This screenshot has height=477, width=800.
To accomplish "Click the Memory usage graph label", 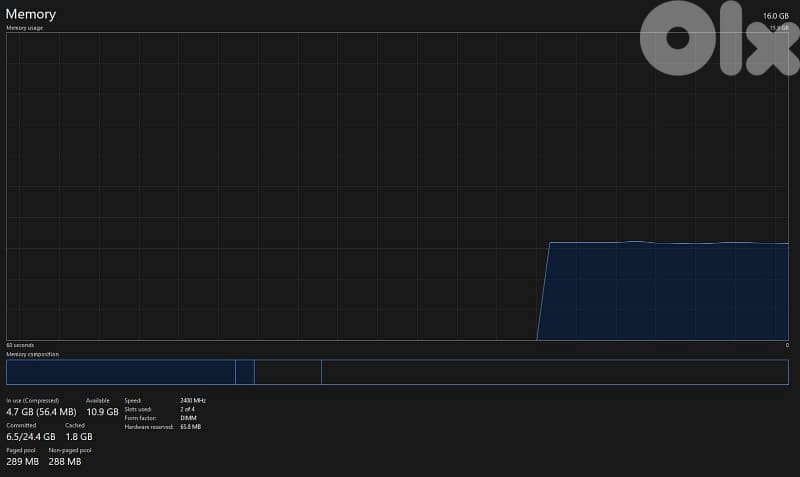I will 25,28.
